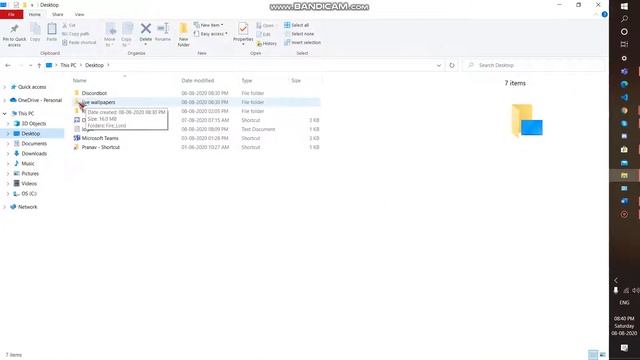
Task: Click the Search Desktop field
Action: coord(533,65)
